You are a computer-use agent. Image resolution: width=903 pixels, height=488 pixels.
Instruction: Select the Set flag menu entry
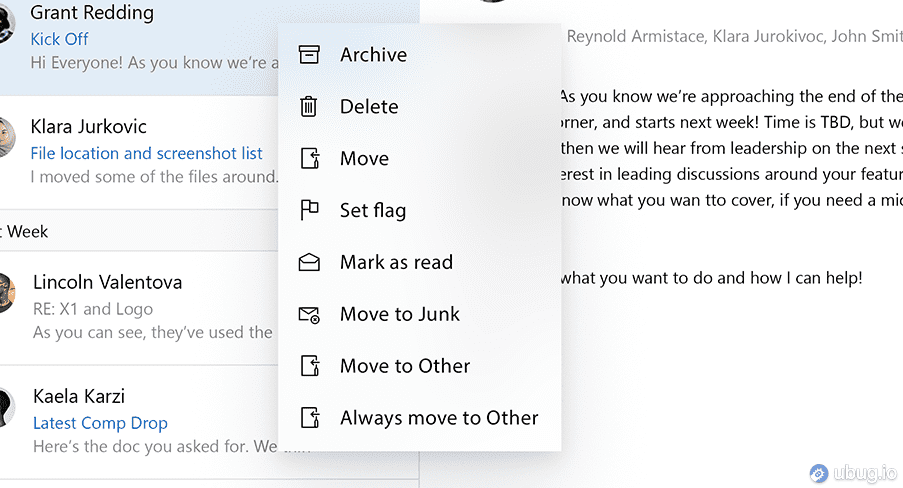pos(373,211)
